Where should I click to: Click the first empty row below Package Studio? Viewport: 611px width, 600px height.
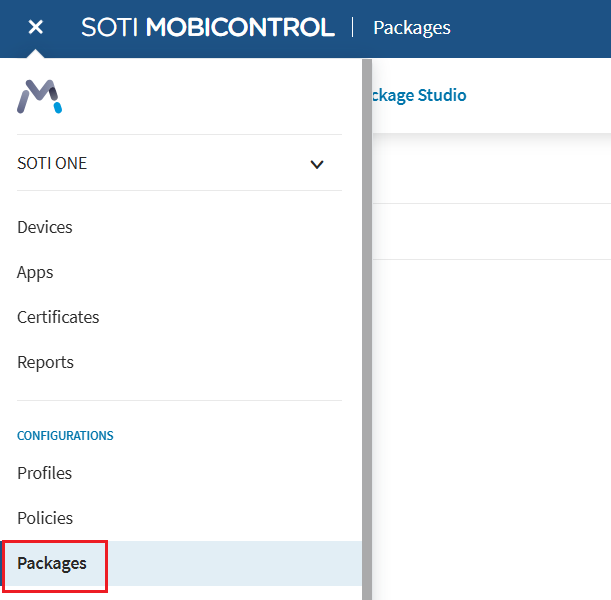click(490, 169)
